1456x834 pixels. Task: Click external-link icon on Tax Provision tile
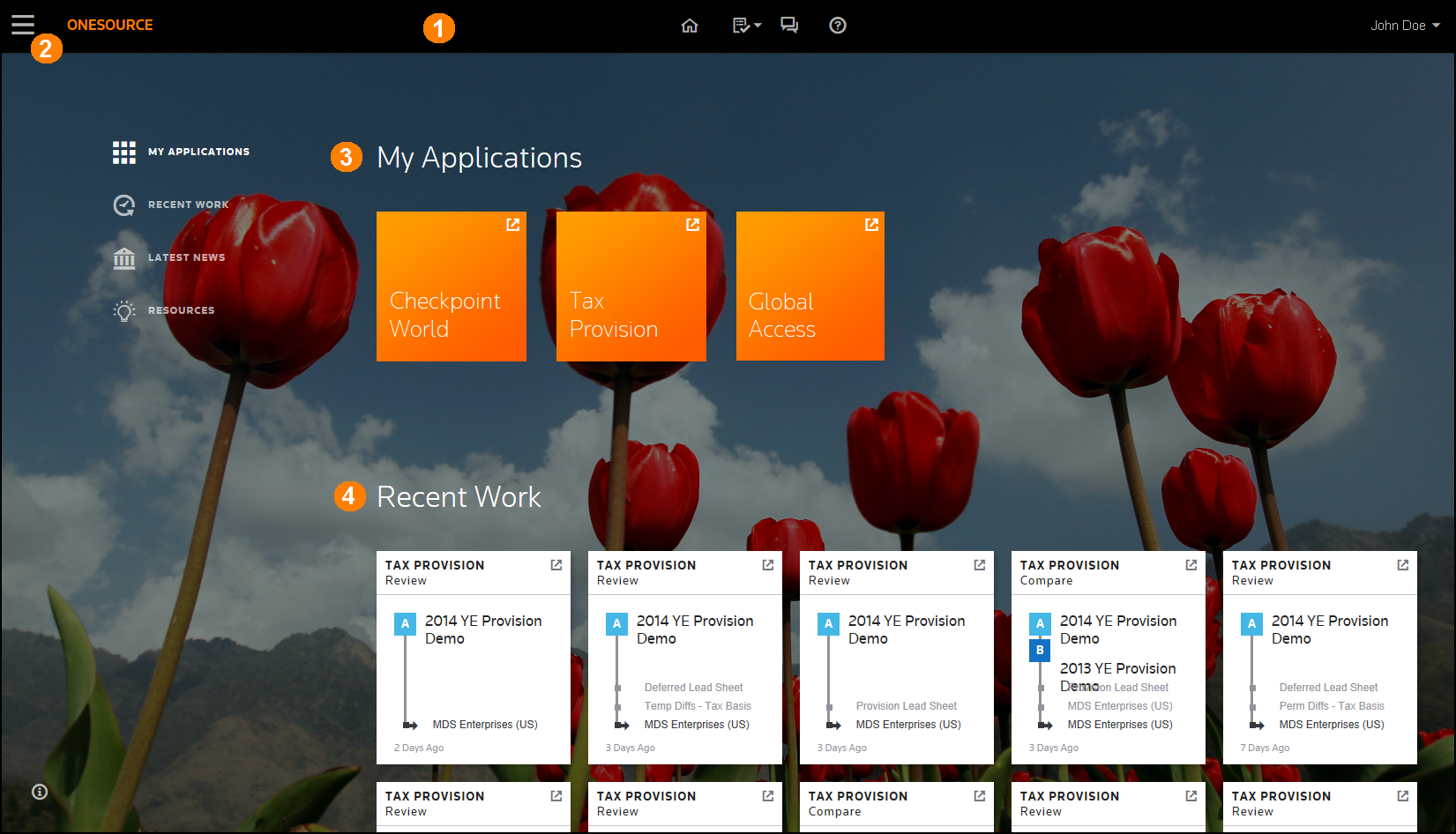pyautogui.click(x=692, y=225)
